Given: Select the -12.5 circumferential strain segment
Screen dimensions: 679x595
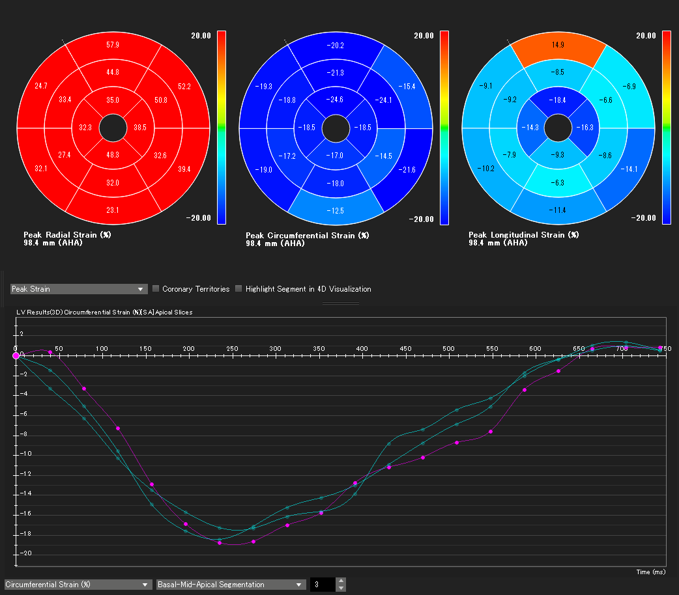Looking at the screenshot, I should point(336,210).
